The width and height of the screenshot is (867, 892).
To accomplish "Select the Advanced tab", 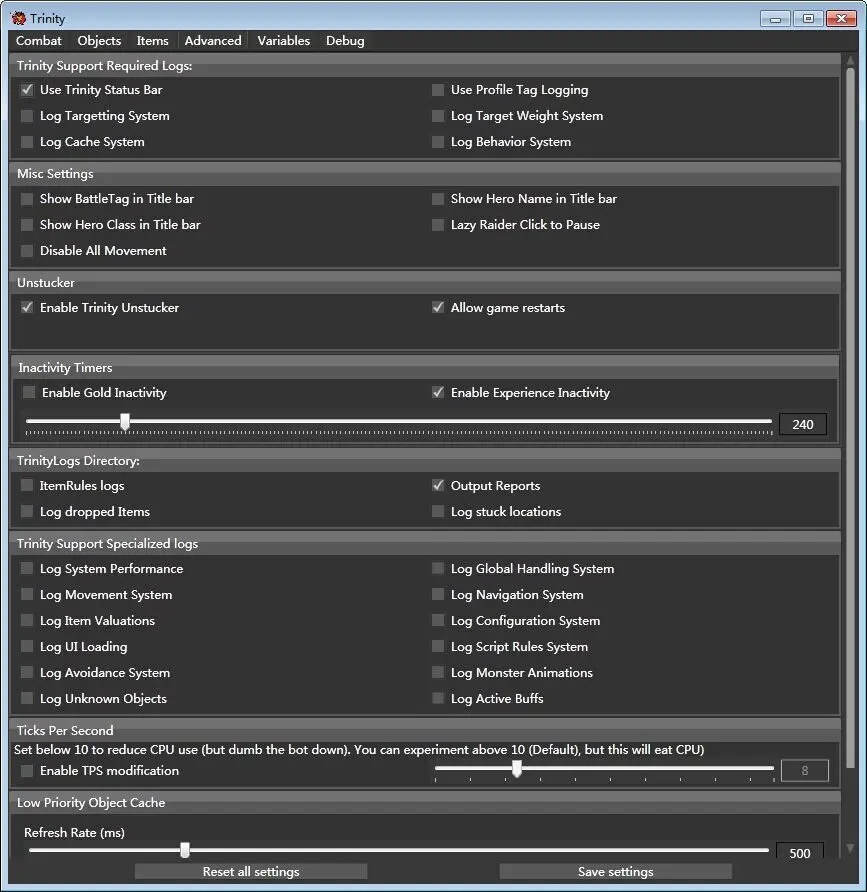I will (213, 41).
